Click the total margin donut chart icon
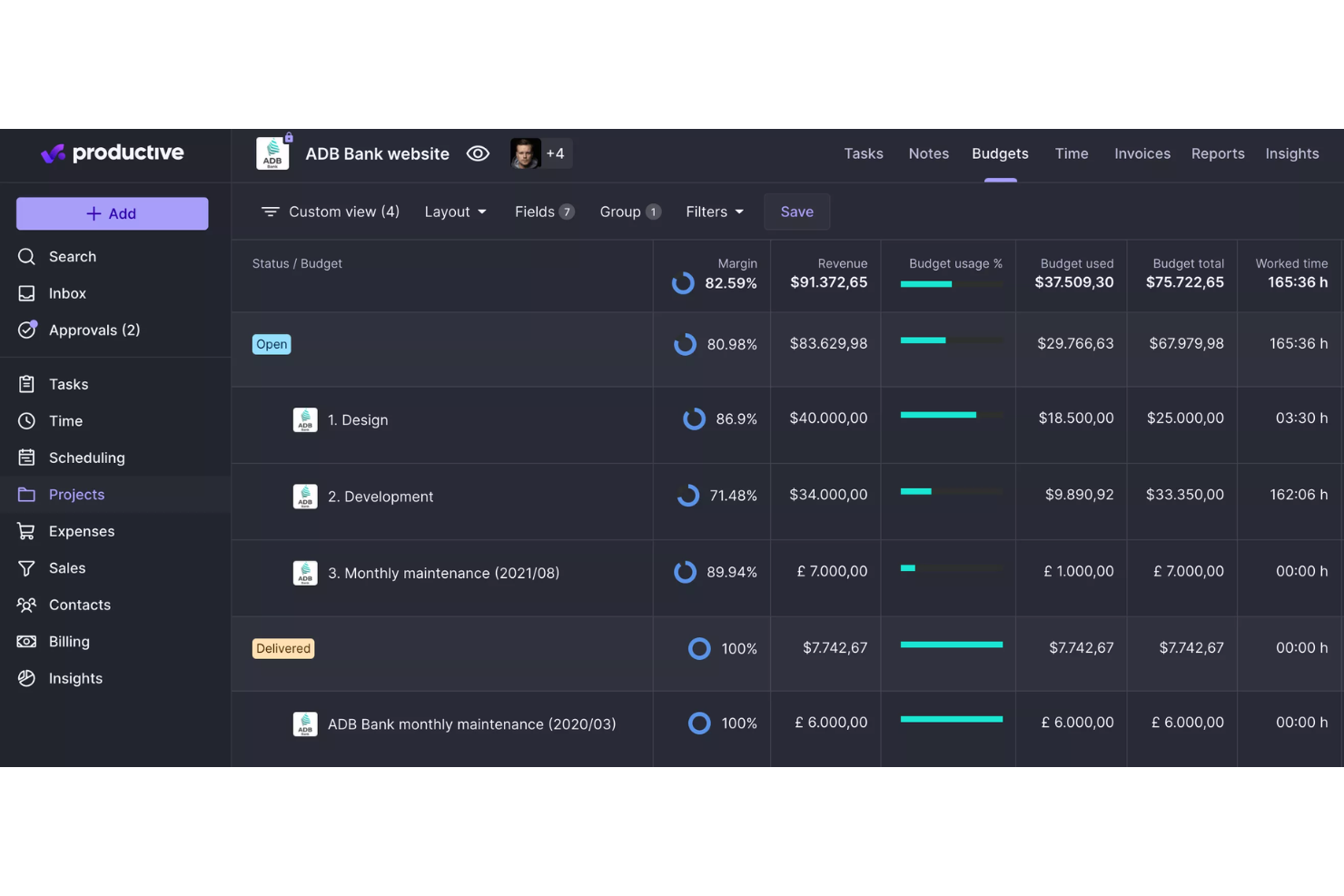The width and height of the screenshot is (1344, 896). 683,283
